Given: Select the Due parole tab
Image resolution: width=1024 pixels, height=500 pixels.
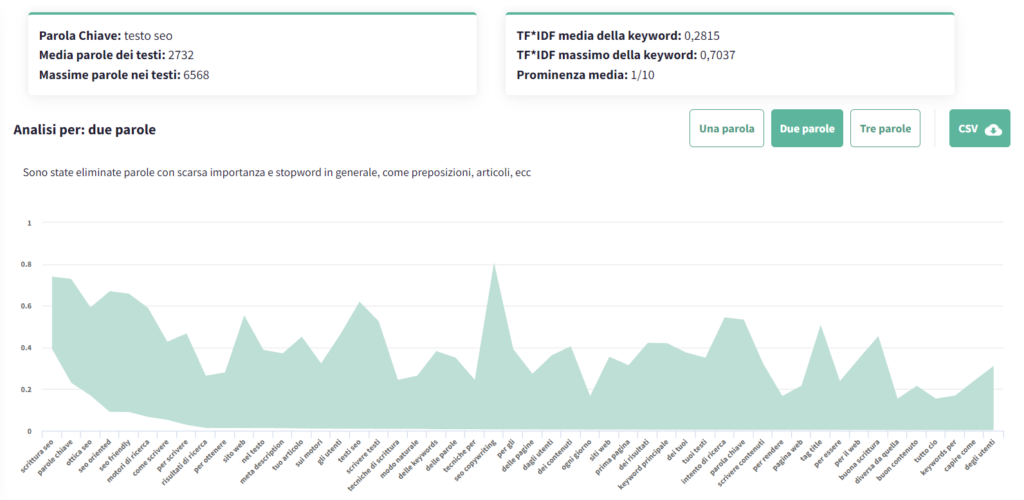Looking at the screenshot, I should (x=806, y=129).
